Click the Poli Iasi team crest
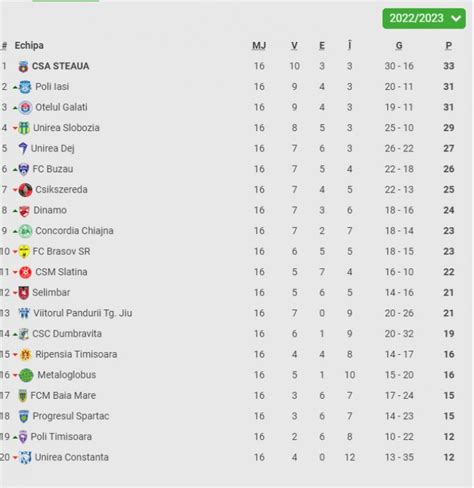The width and height of the screenshot is (474, 488). (x=25, y=87)
